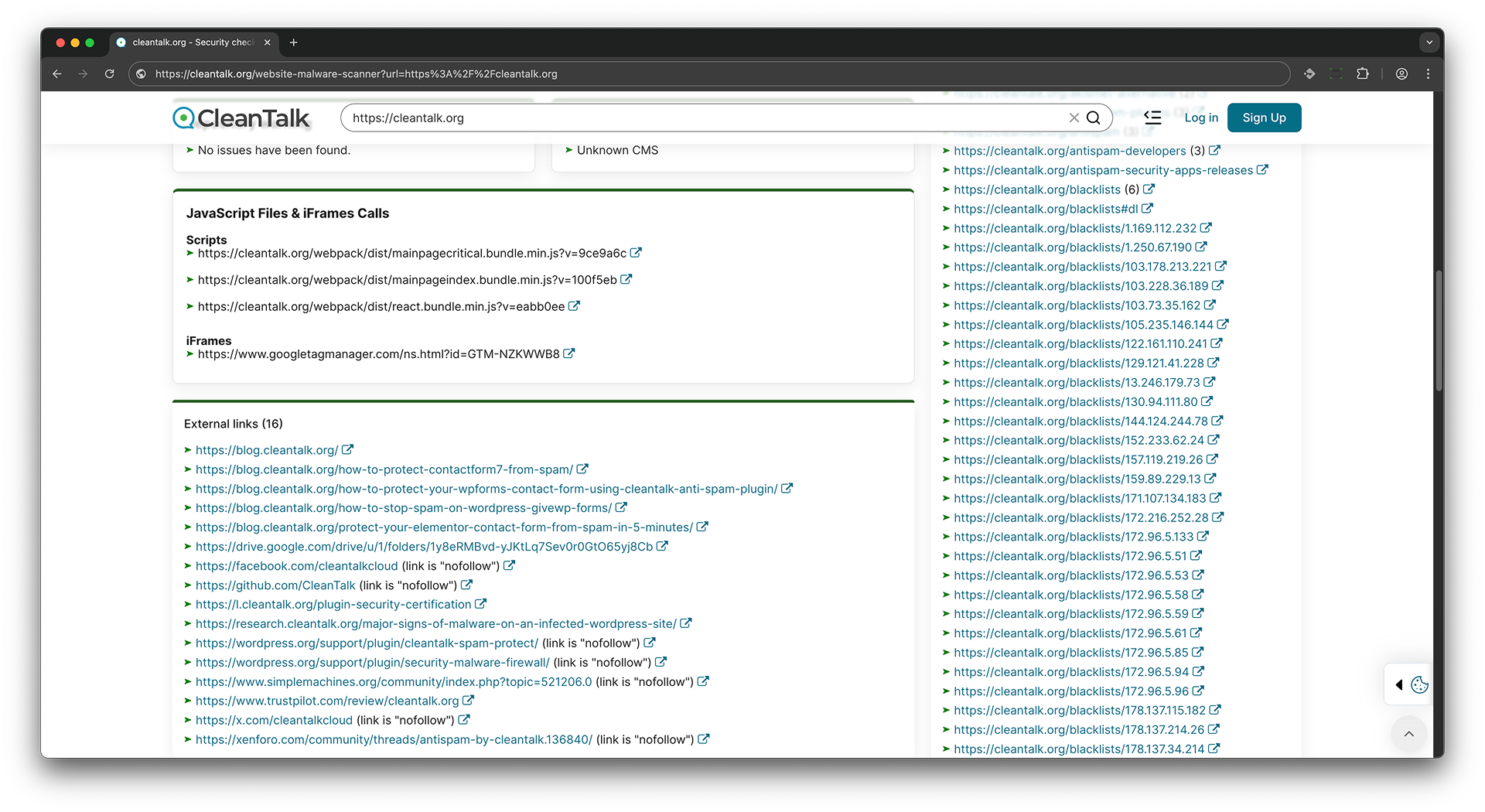This screenshot has height=812, width=1485.
Task: Open the blacklists/103.178.213.221 link
Action: (1082, 267)
